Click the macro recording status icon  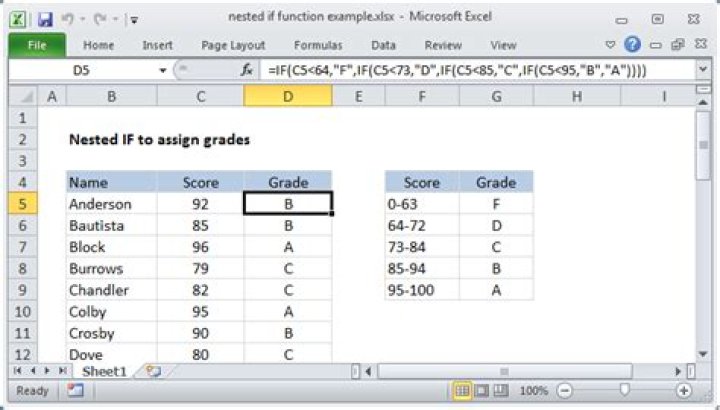click(x=75, y=391)
